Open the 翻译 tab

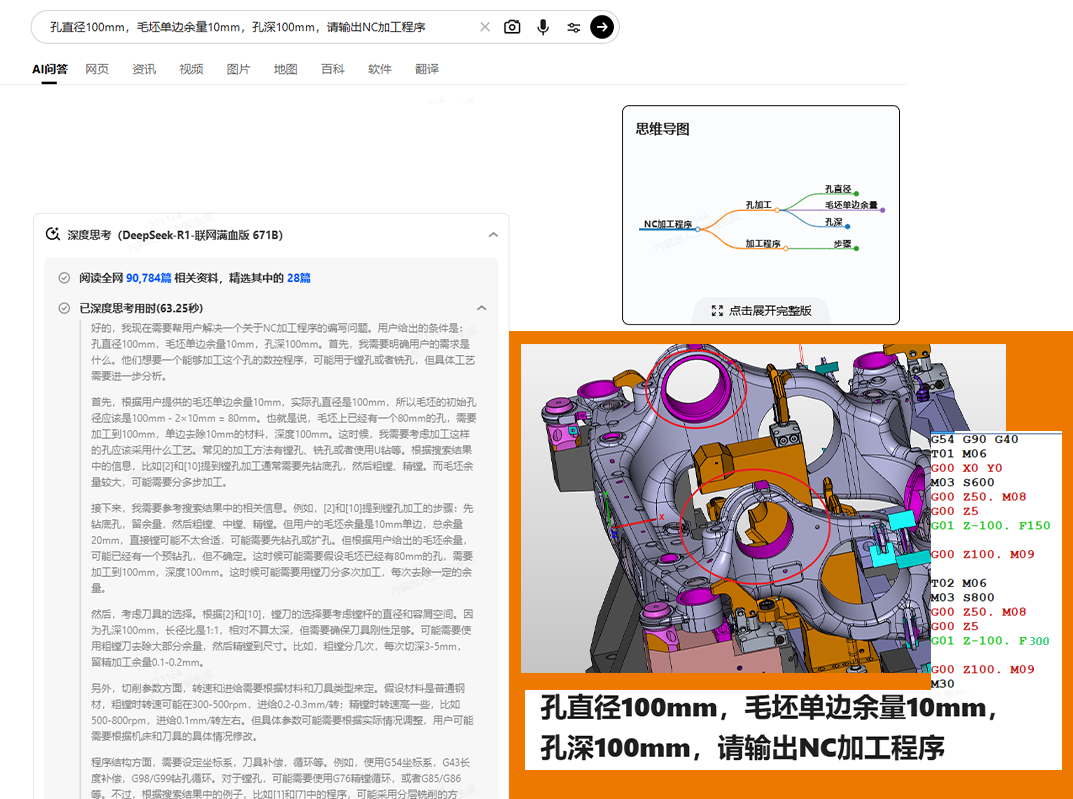point(427,69)
